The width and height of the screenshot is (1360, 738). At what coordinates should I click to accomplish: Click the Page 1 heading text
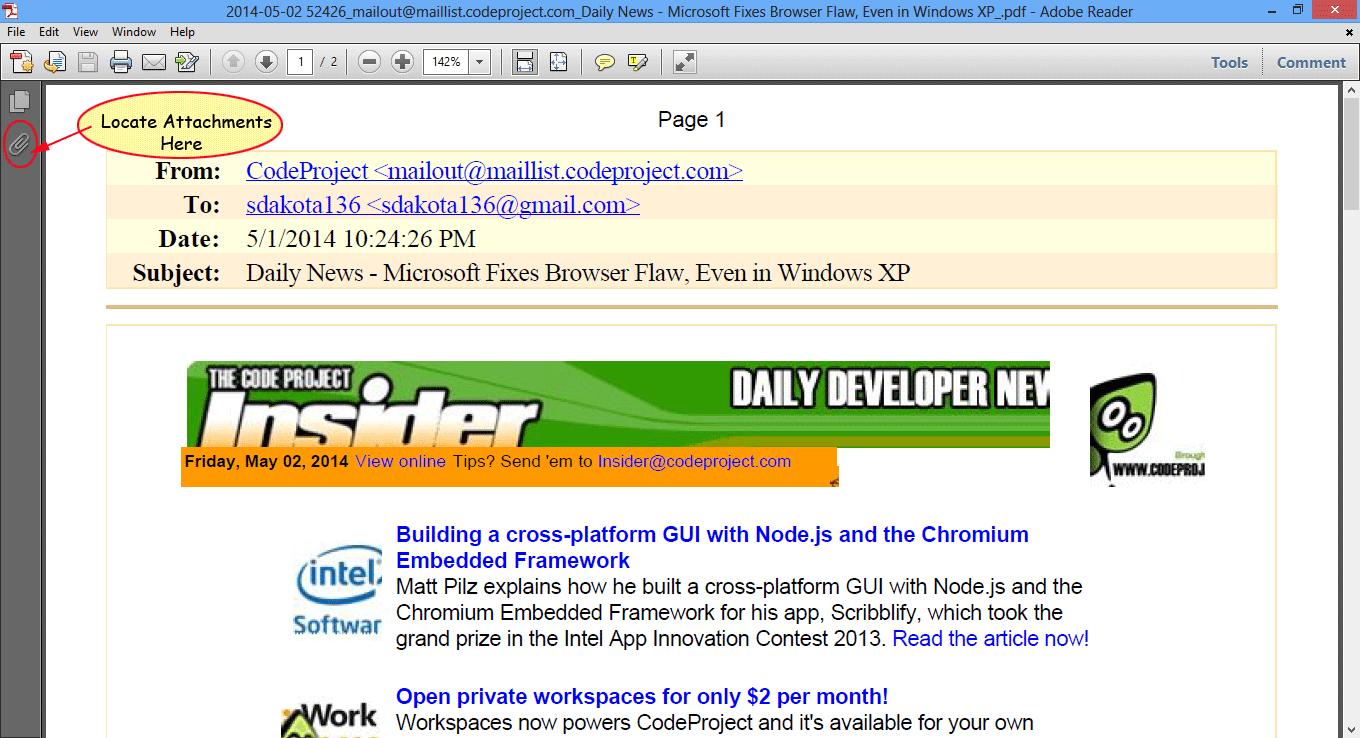[691, 120]
